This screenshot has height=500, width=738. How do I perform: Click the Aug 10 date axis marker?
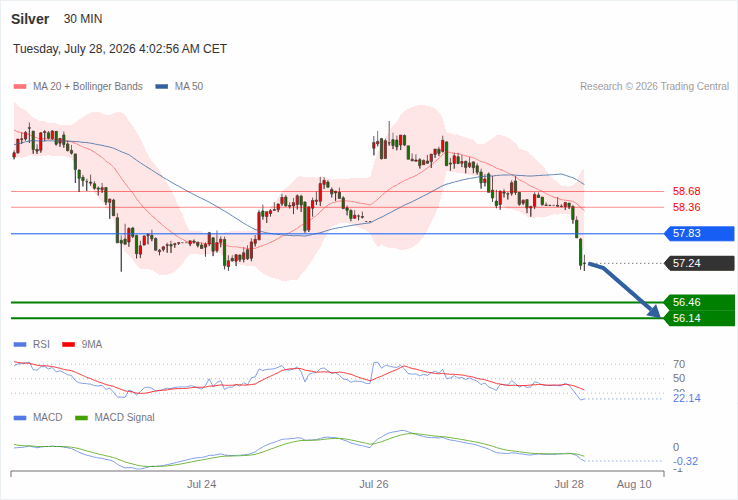634,484
